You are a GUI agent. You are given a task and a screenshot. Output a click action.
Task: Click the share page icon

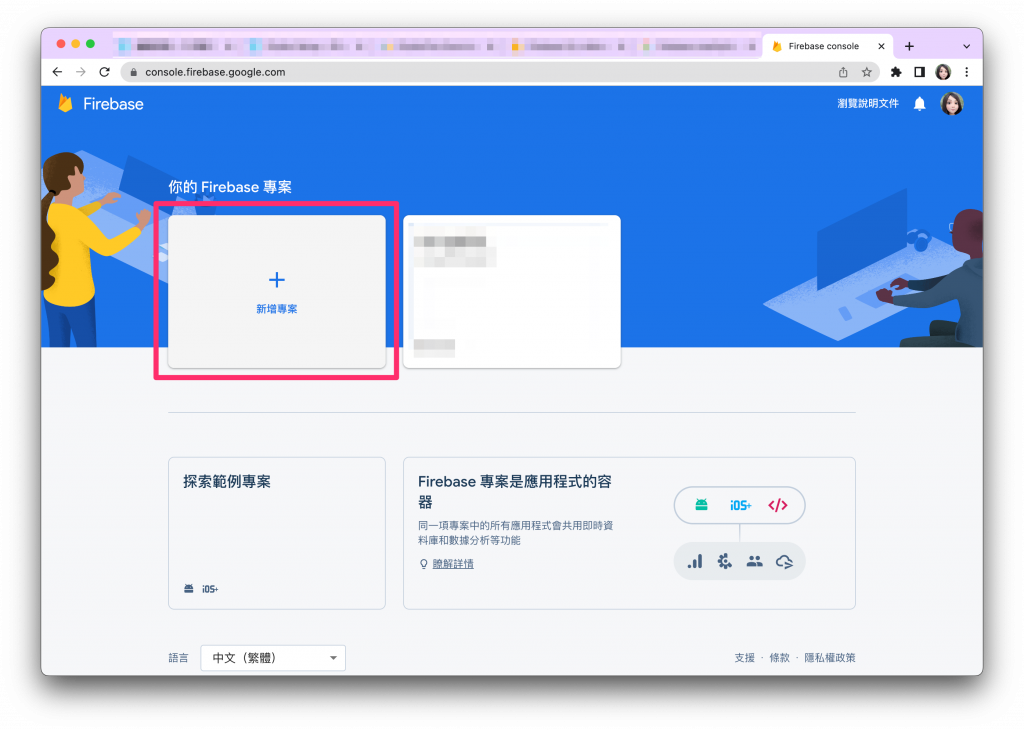843,72
